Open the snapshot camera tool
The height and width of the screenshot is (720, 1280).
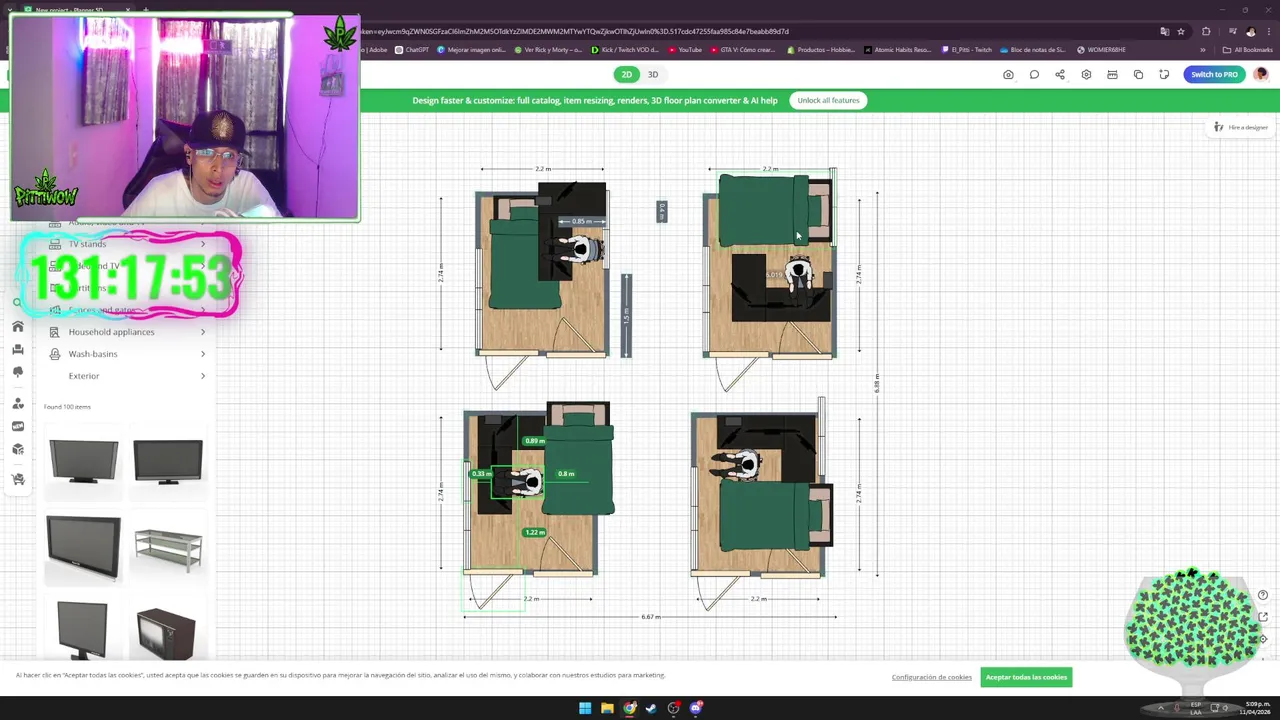tap(1008, 74)
